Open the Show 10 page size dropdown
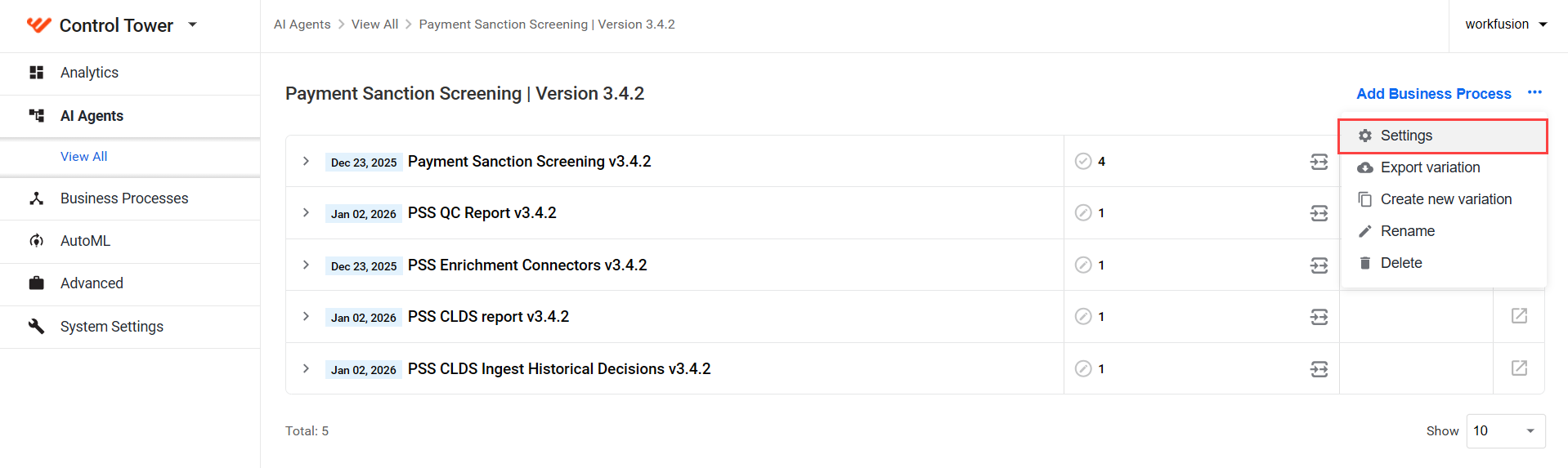The width and height of the screenshot is (1568, 468). 1506,431
